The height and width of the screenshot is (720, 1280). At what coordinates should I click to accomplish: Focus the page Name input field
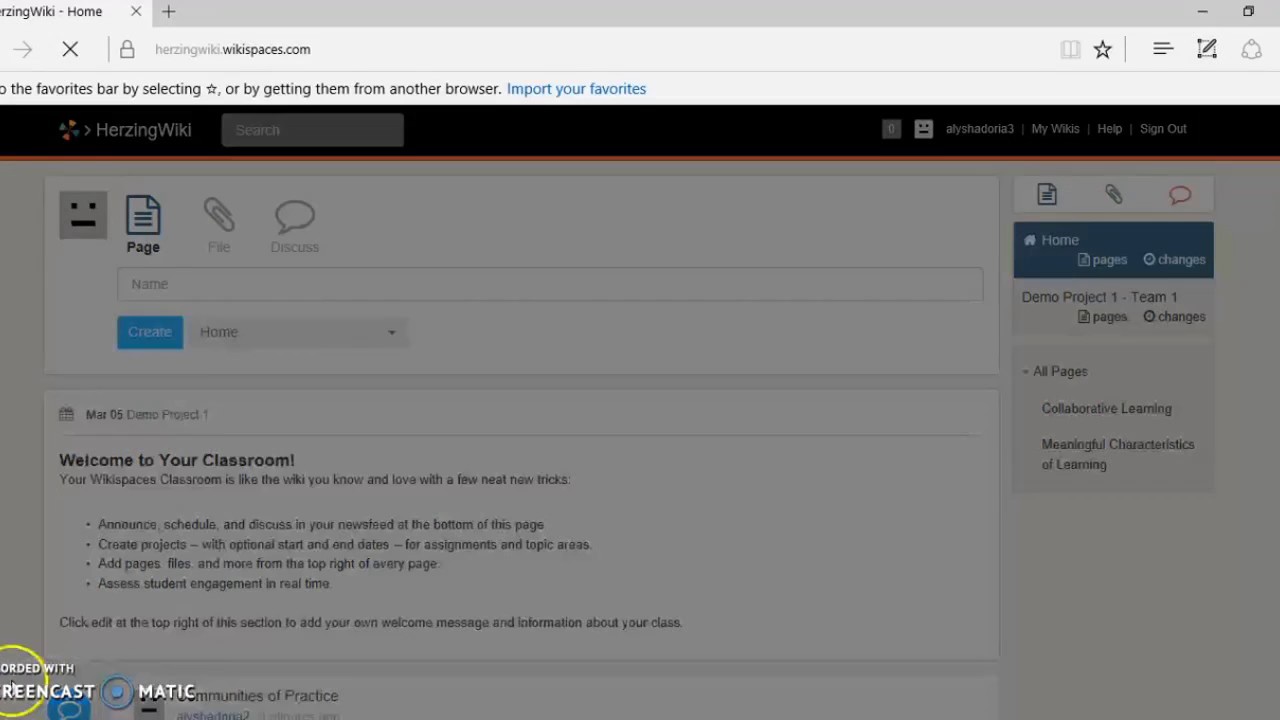click(x=550, y=284)
